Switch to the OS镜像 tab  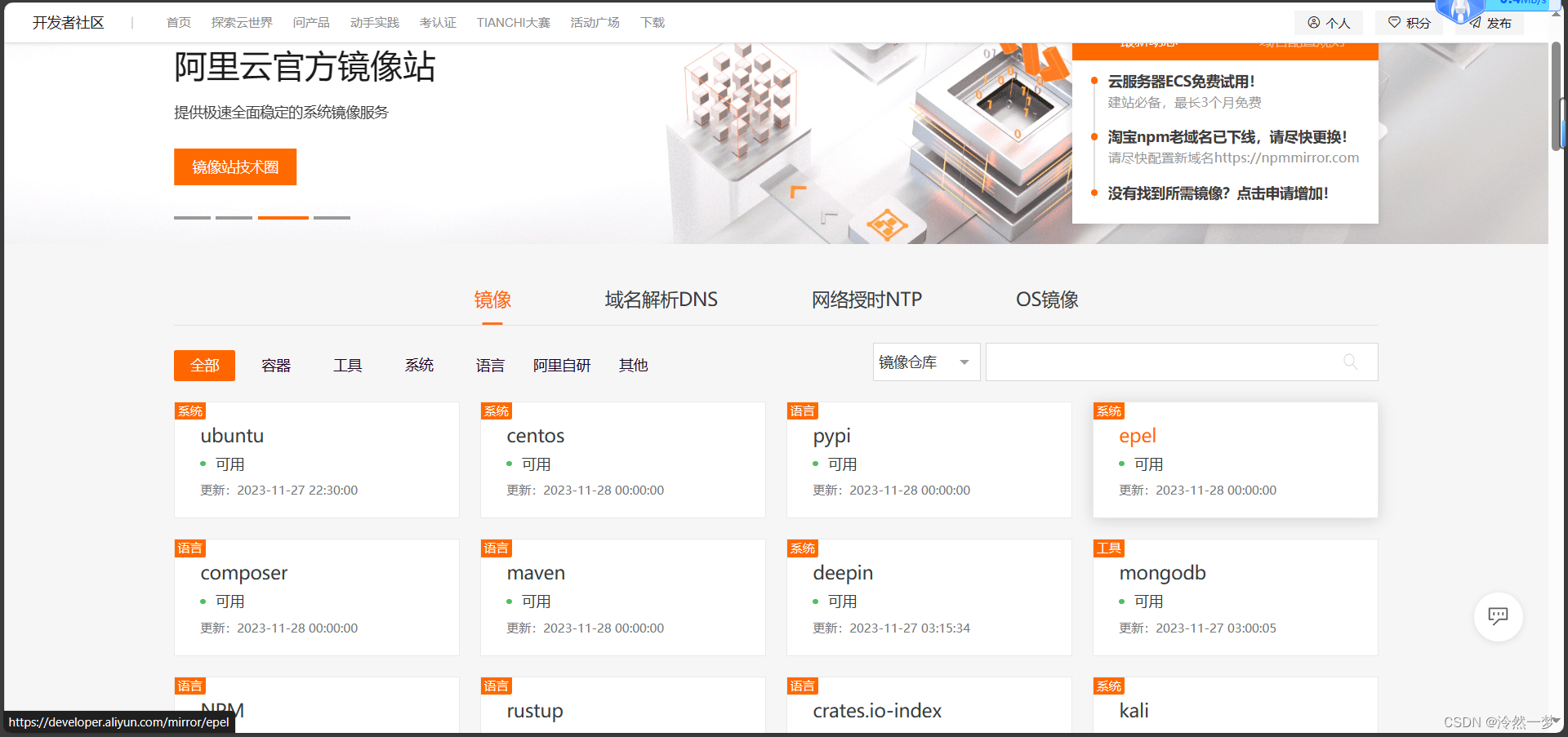(x=1047, y=300)
